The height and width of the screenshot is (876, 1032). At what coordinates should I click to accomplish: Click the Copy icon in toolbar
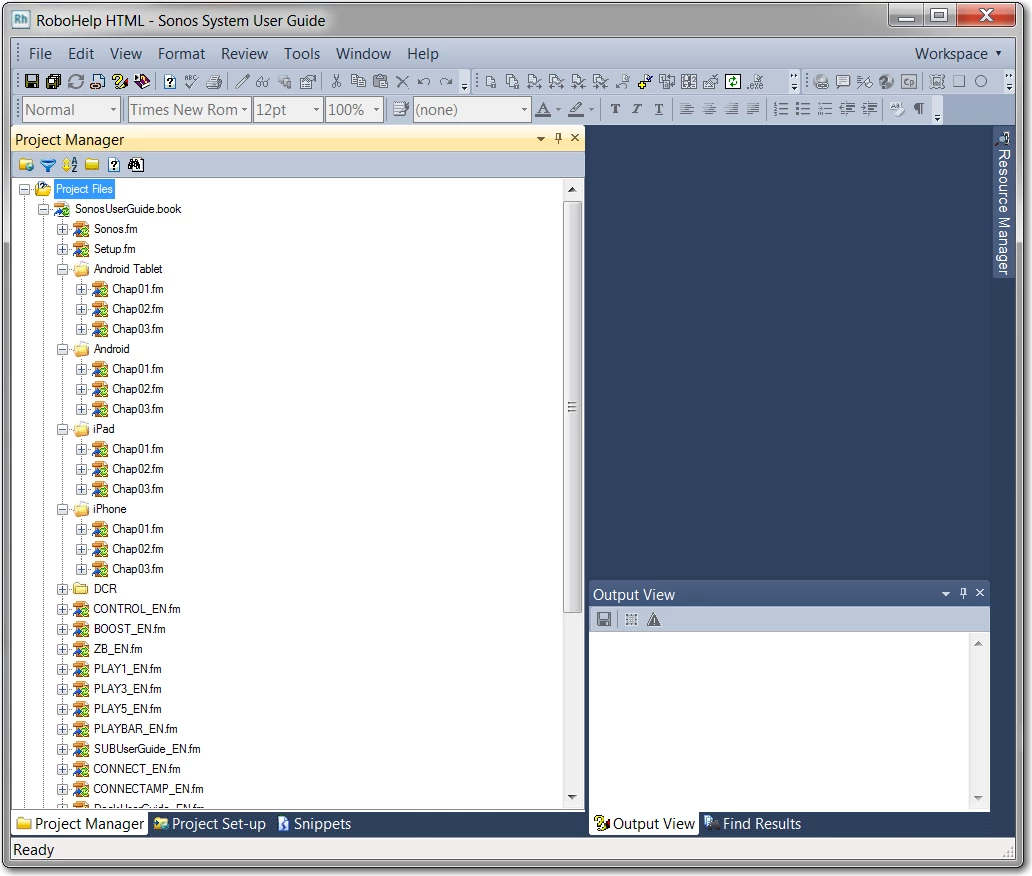[358, 82]
